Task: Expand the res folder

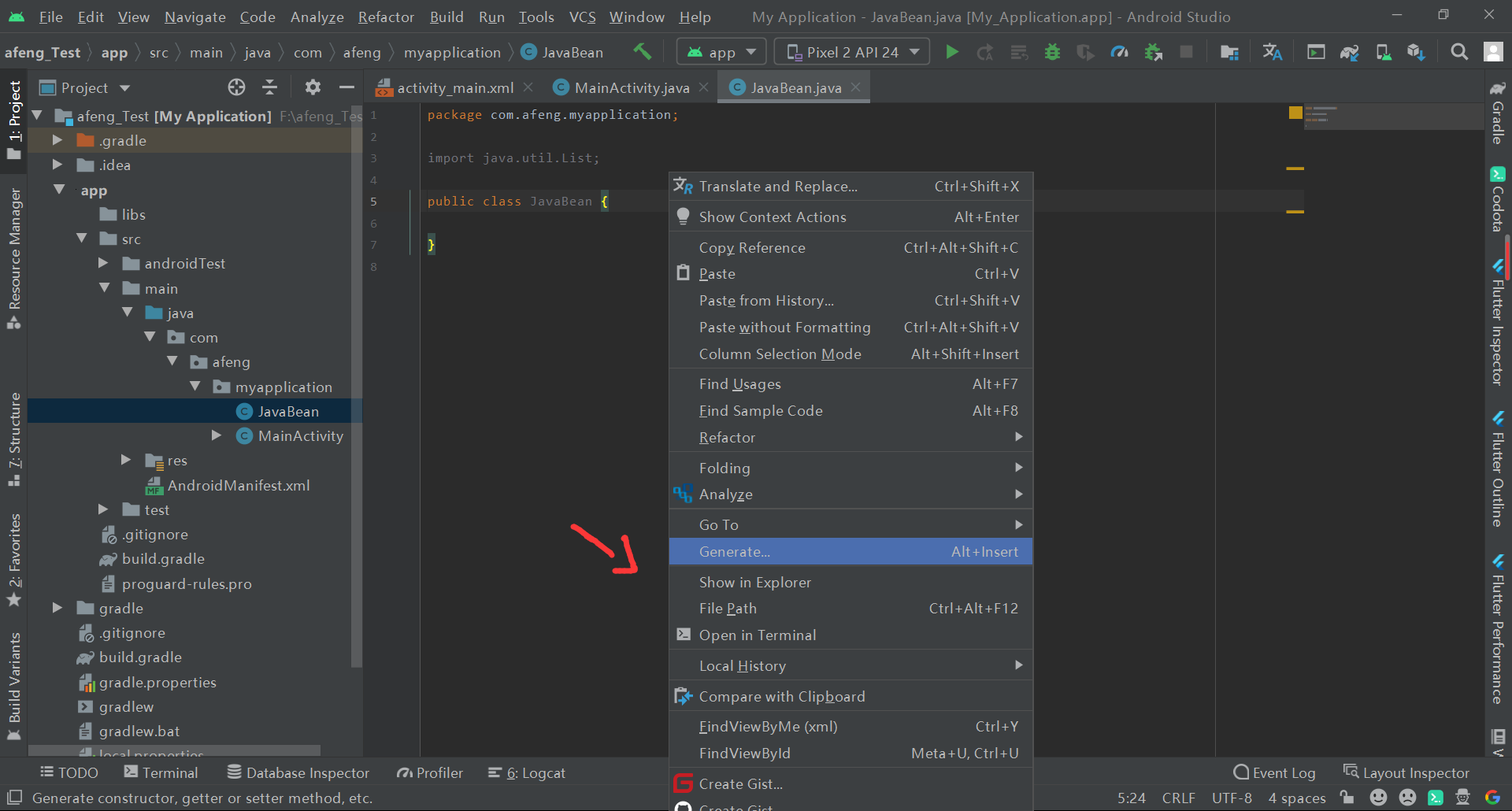Action: coord(126,460)
